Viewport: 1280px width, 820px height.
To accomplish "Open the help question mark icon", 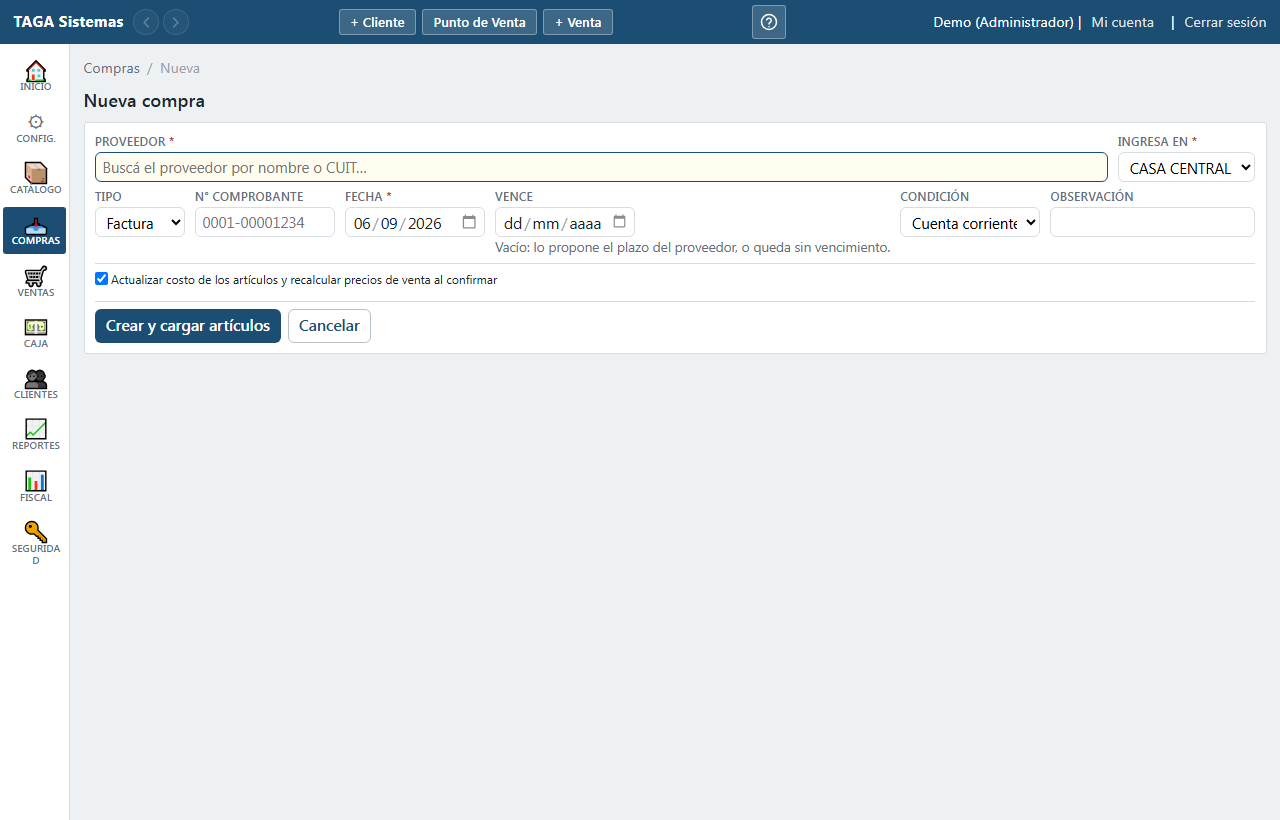I will click(769, 22).
